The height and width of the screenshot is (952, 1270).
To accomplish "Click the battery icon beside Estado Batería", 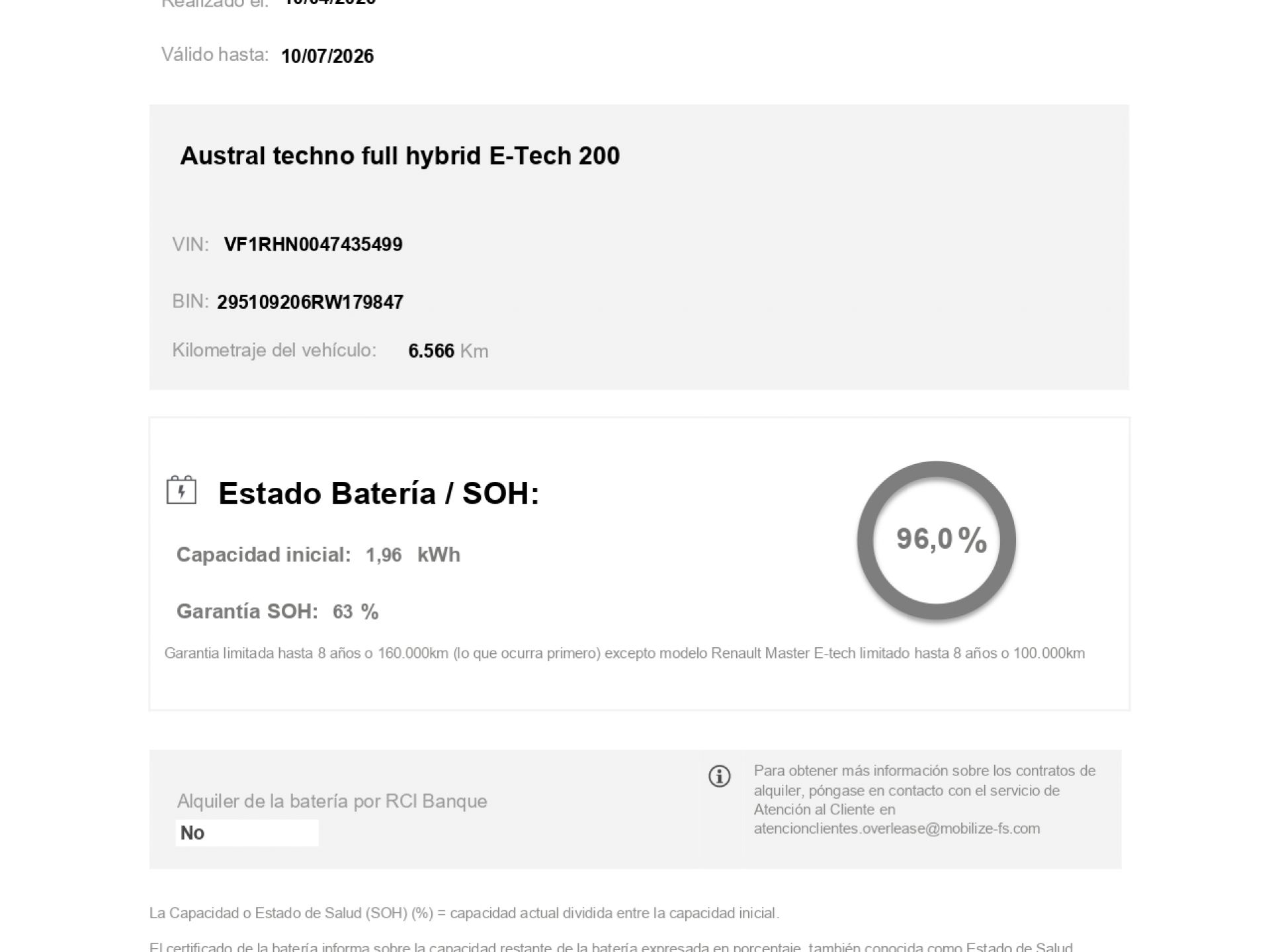I will tap(181, 491).
